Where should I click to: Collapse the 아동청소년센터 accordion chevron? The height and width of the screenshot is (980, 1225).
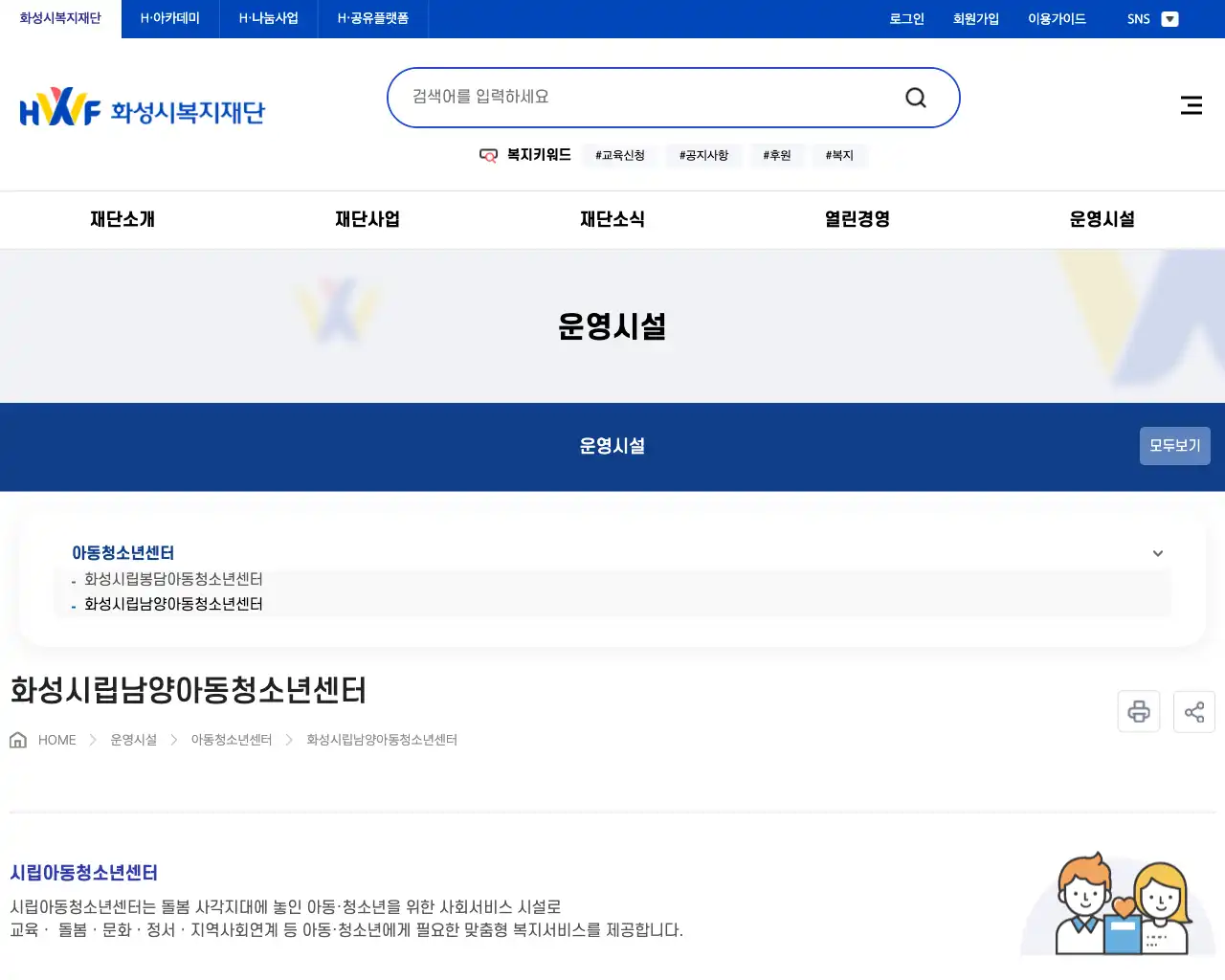(1157, 553)
